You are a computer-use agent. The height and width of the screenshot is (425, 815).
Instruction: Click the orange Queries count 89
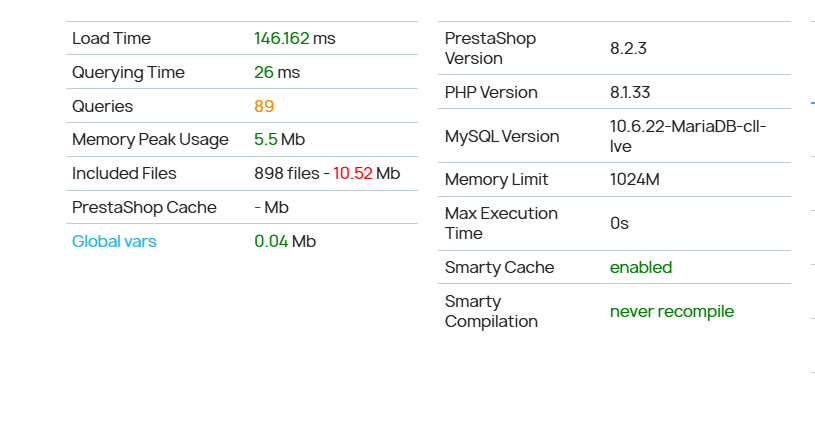click(x=264, y=106)
